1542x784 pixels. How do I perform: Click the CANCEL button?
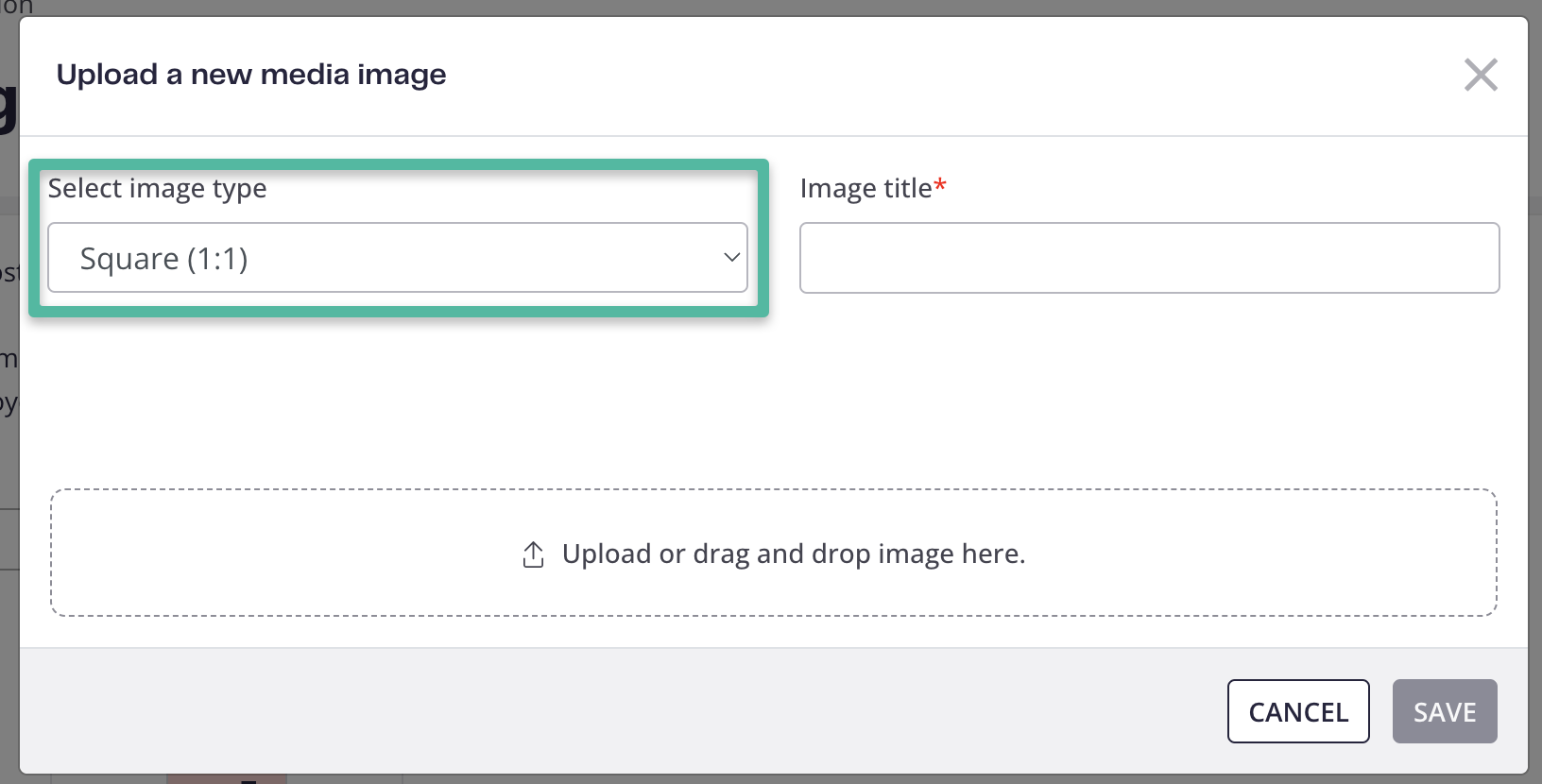coord(1298,711)
